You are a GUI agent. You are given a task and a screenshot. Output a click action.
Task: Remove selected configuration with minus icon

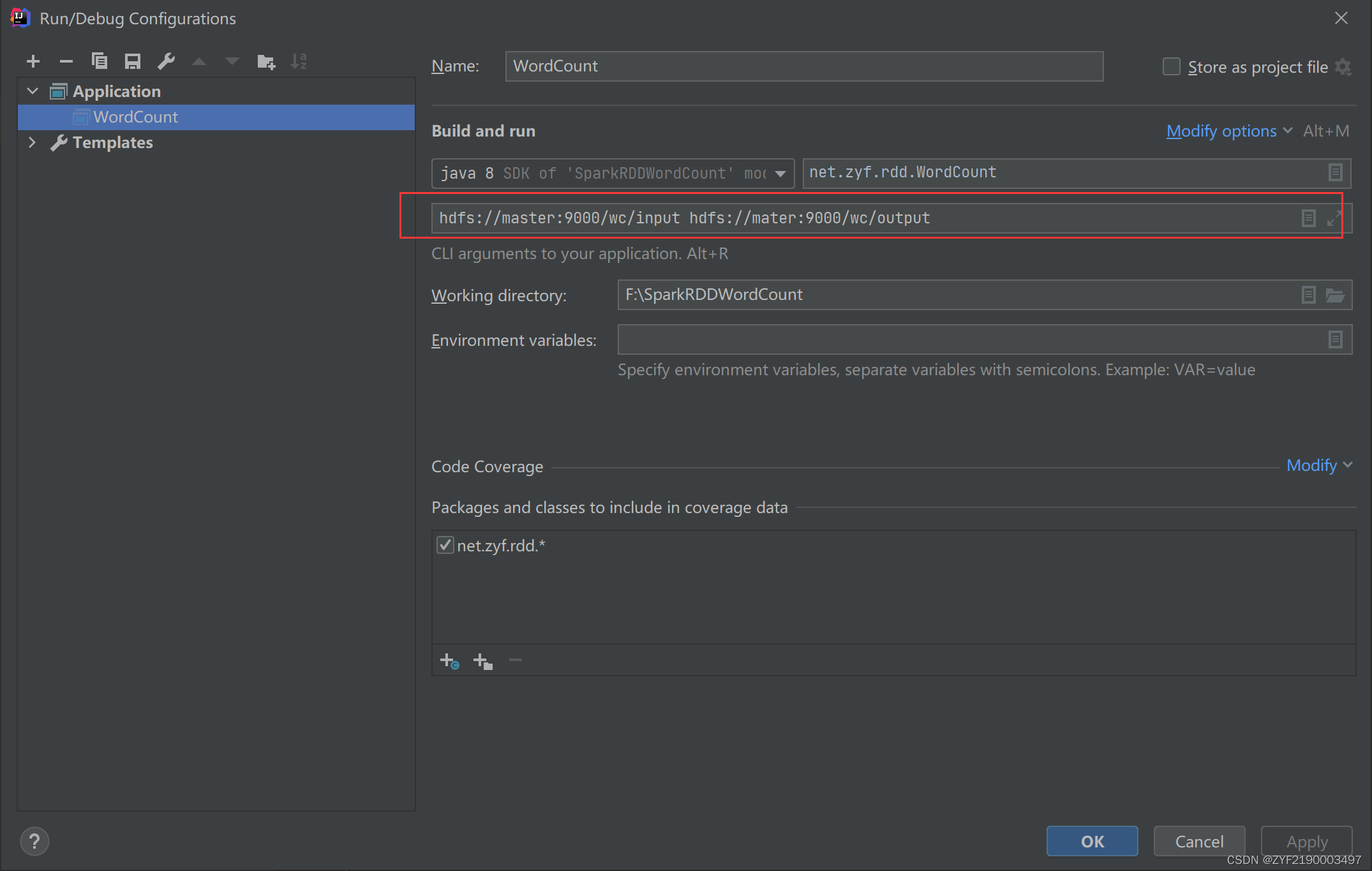pyautogui.click(x=66, y=61)
